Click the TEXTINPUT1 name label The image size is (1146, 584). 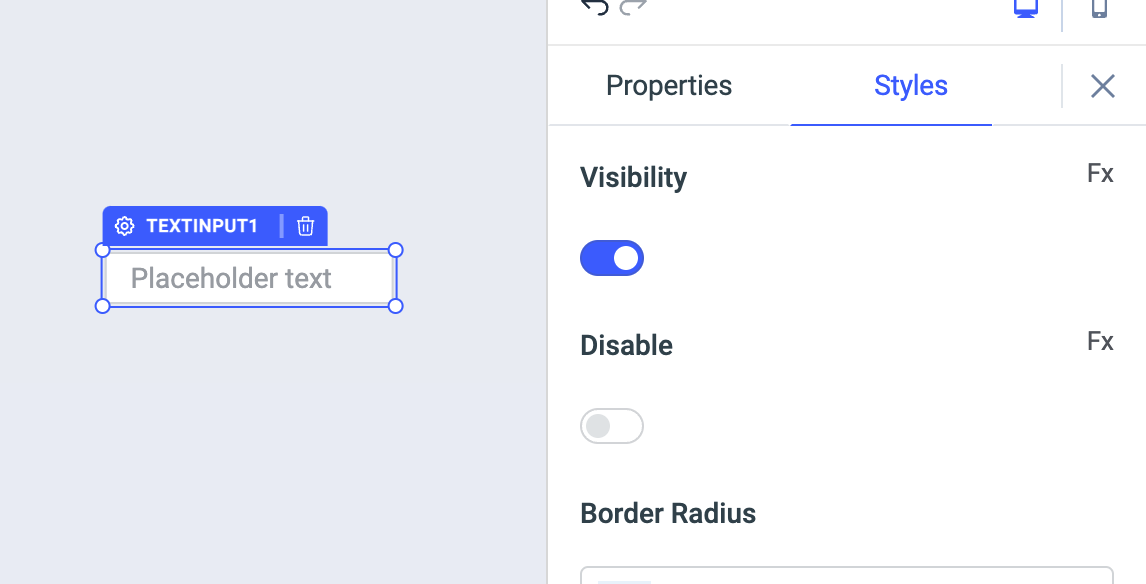click(x=205, y=225)
